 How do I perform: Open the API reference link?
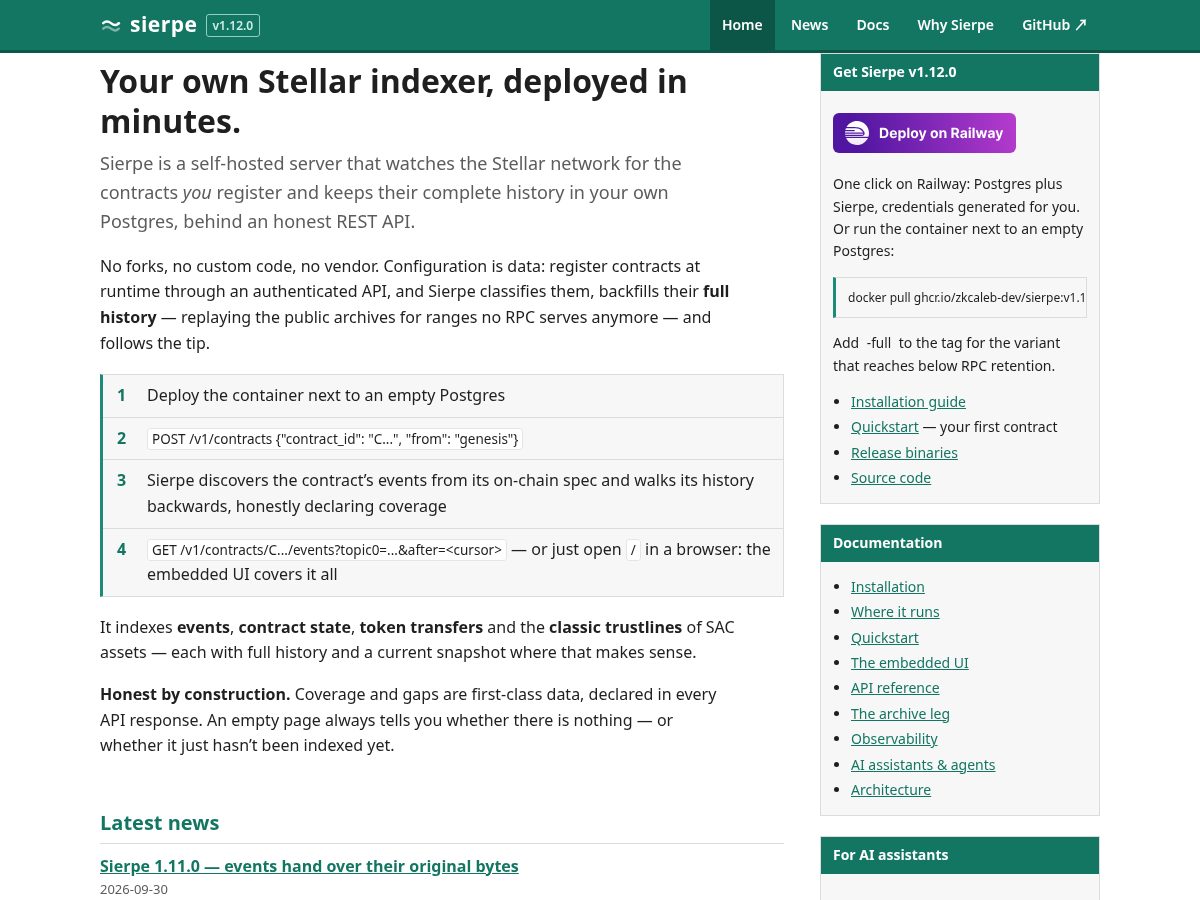click(895, 688)
